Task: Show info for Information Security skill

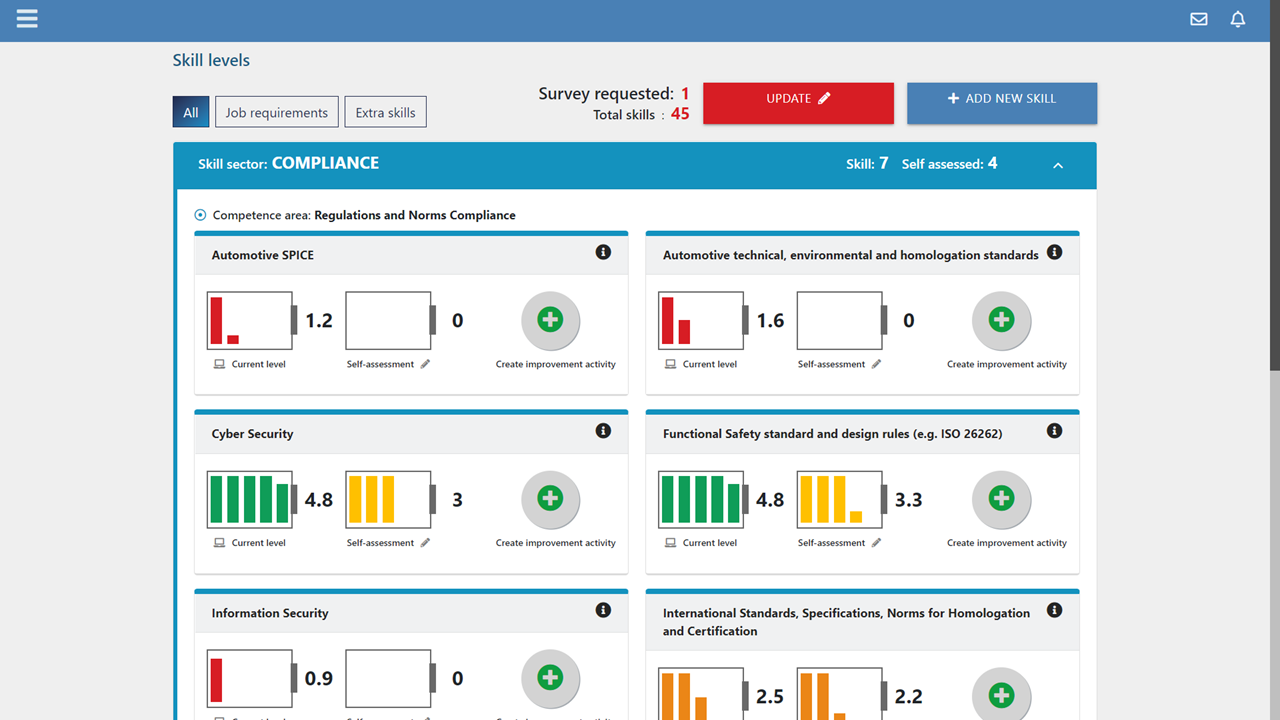Action: pos(603,610)
